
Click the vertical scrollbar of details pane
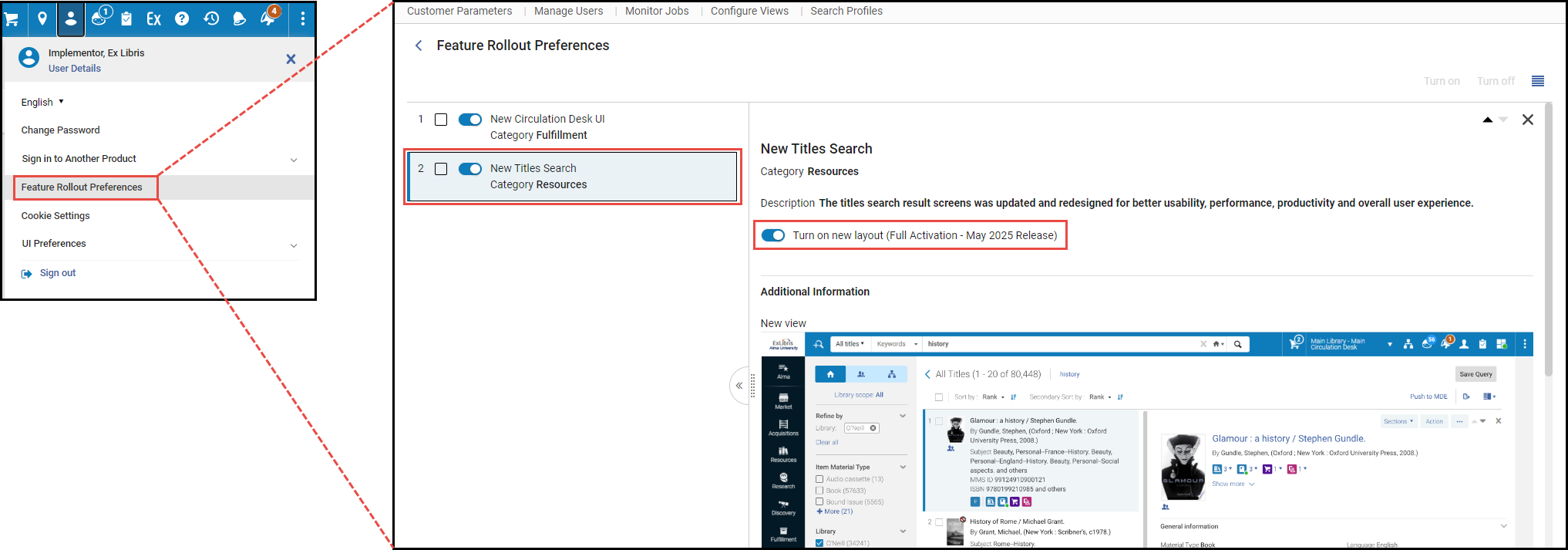pyautogui.click(x=1549, y=241)
